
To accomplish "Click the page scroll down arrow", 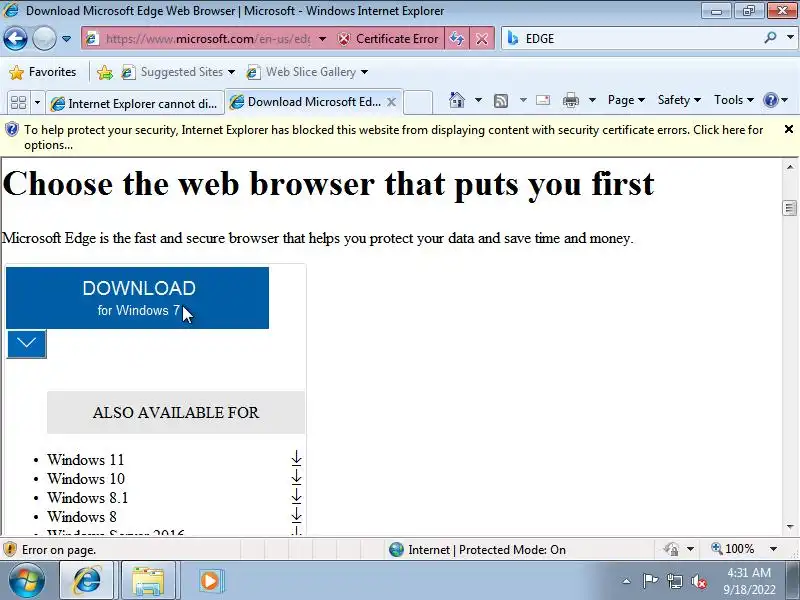I will (x=790, y=527).
